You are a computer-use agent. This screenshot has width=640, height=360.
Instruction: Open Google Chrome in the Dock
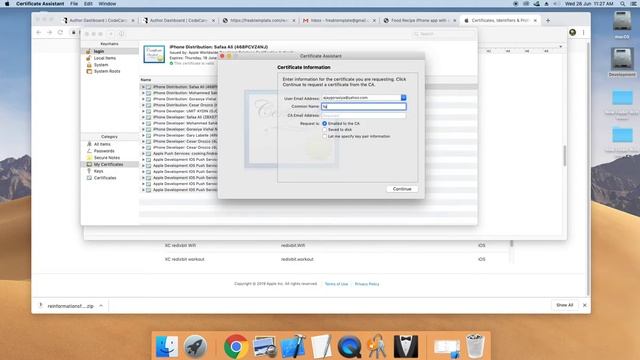click(236, 347)
